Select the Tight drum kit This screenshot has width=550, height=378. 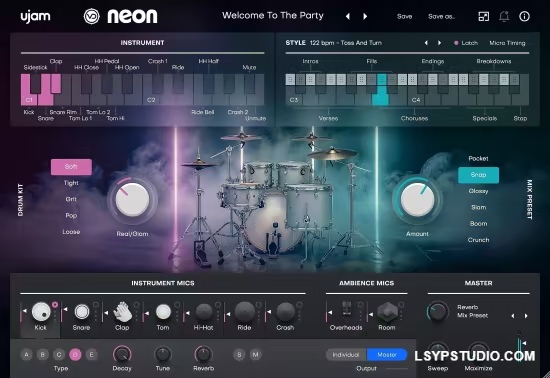coord(71,183)
